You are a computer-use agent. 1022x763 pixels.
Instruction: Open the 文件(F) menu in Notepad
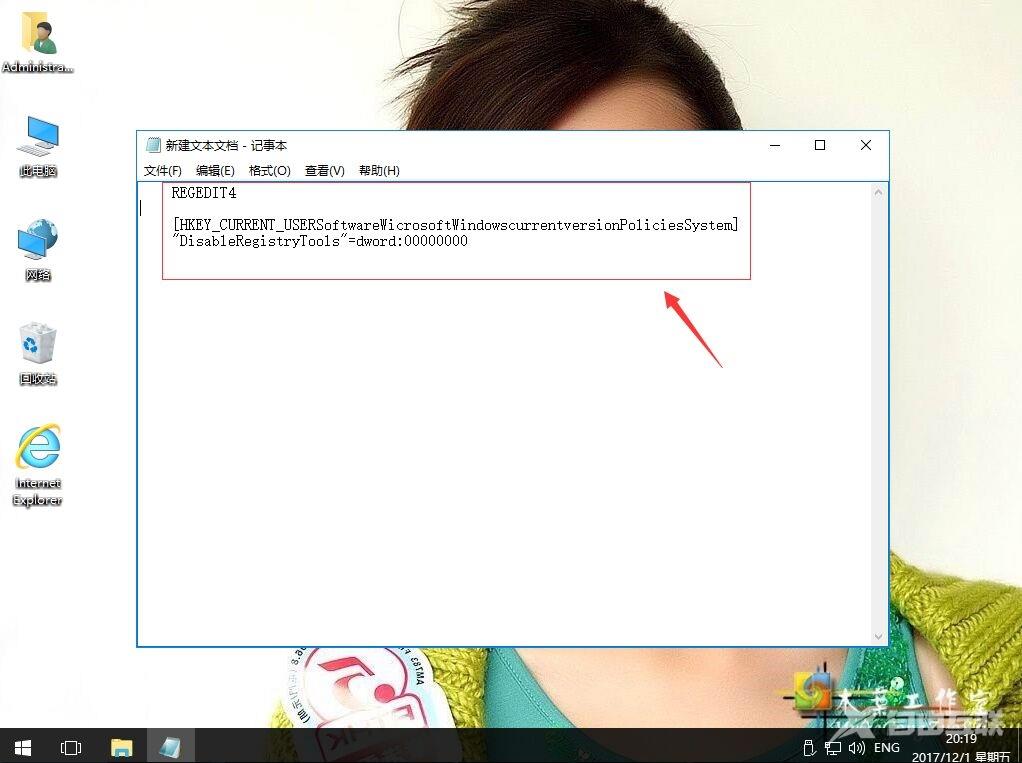pos(163,171)
